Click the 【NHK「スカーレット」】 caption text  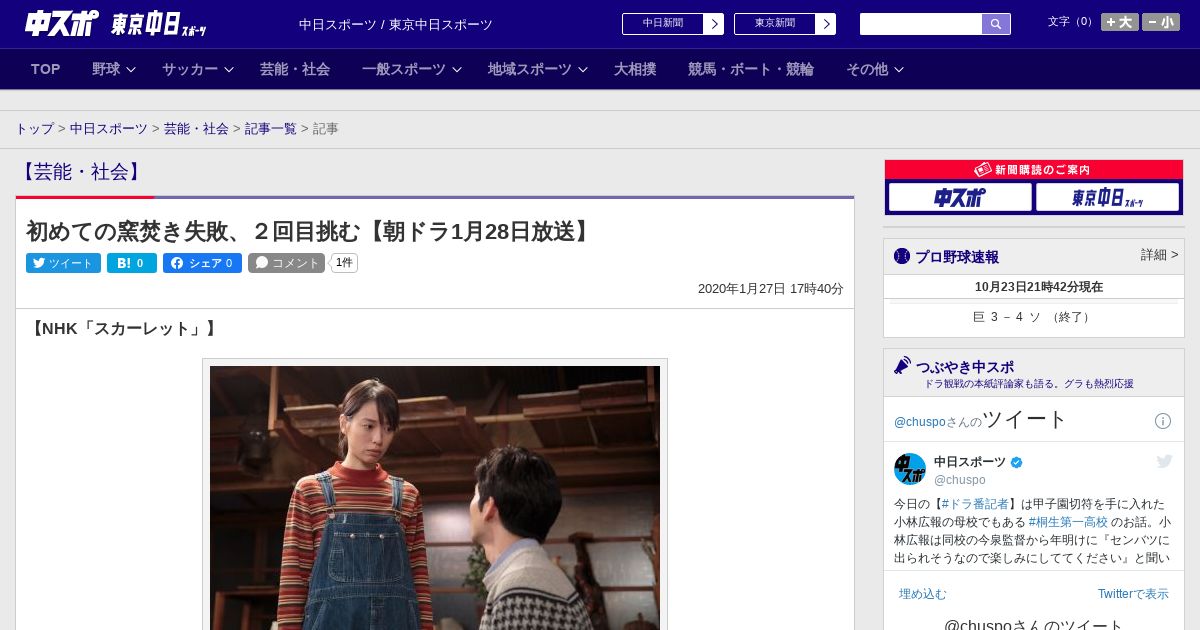tap(123, 329)
